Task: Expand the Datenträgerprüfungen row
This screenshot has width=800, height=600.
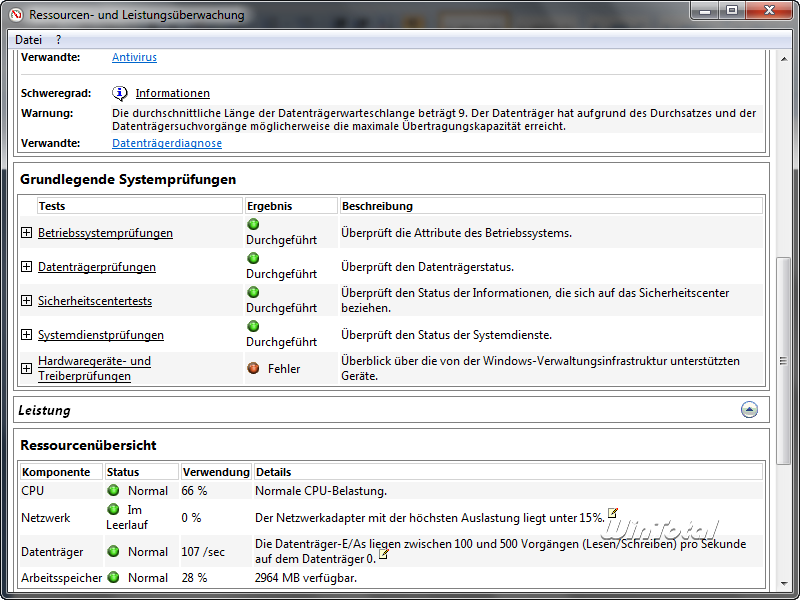Action: [27, 267]
